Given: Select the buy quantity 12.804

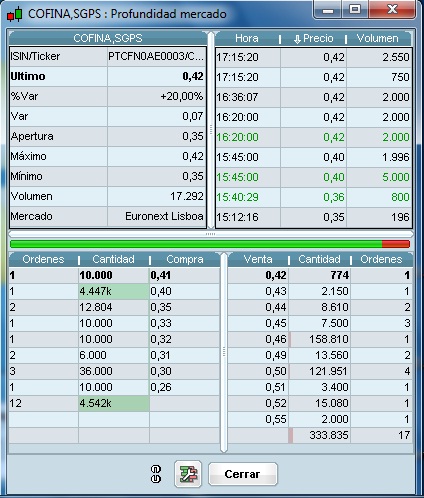Looking at the screenshot, I should [x=96, y=307].
